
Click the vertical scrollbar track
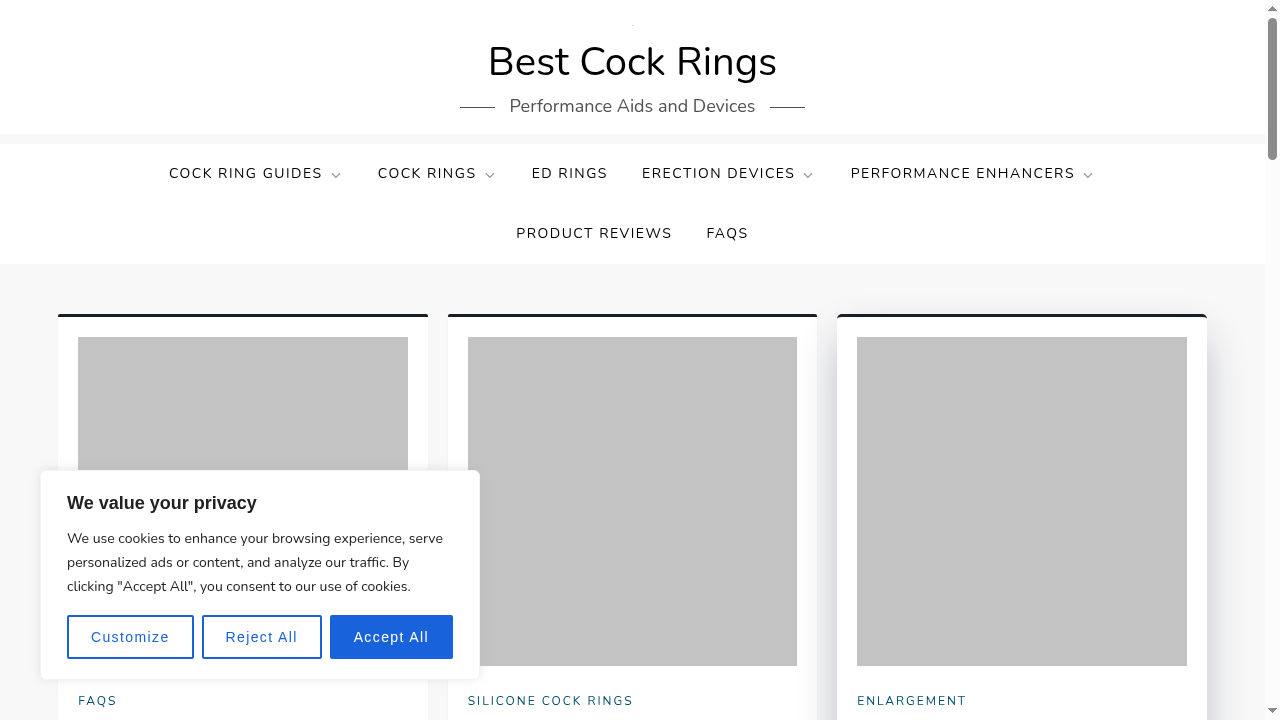coord(1273,400)
